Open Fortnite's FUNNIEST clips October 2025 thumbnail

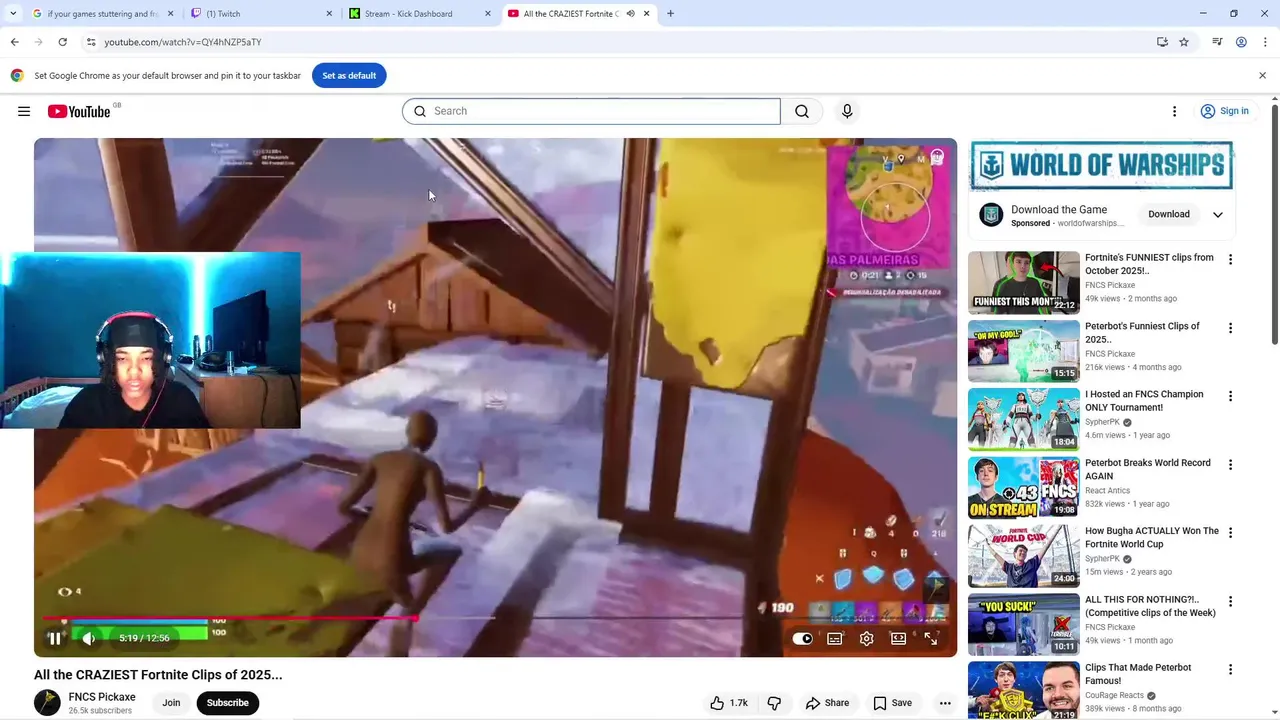pyautogui.click(x=1023, y=283)
